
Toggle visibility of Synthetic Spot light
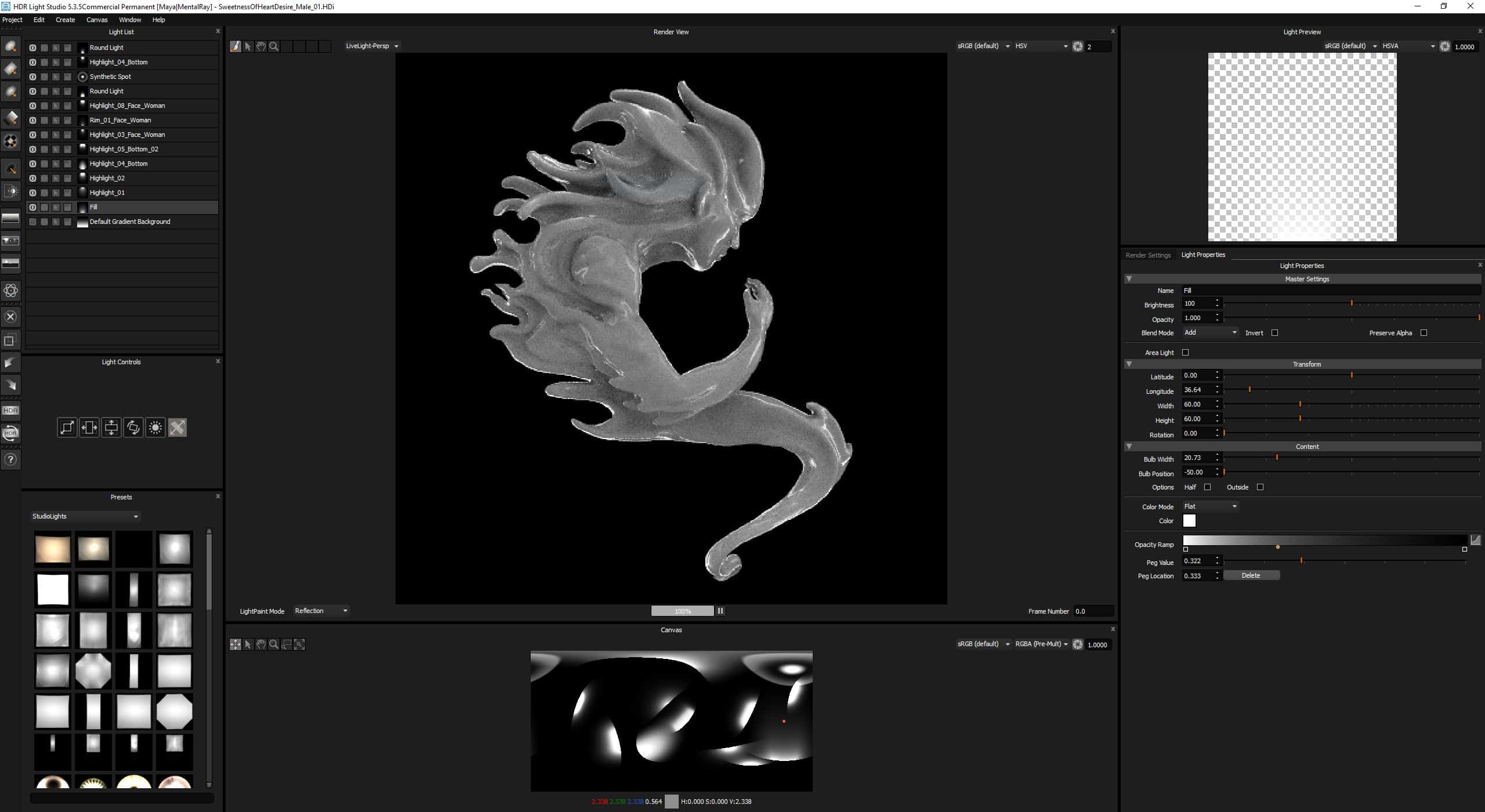pos(32,77)
